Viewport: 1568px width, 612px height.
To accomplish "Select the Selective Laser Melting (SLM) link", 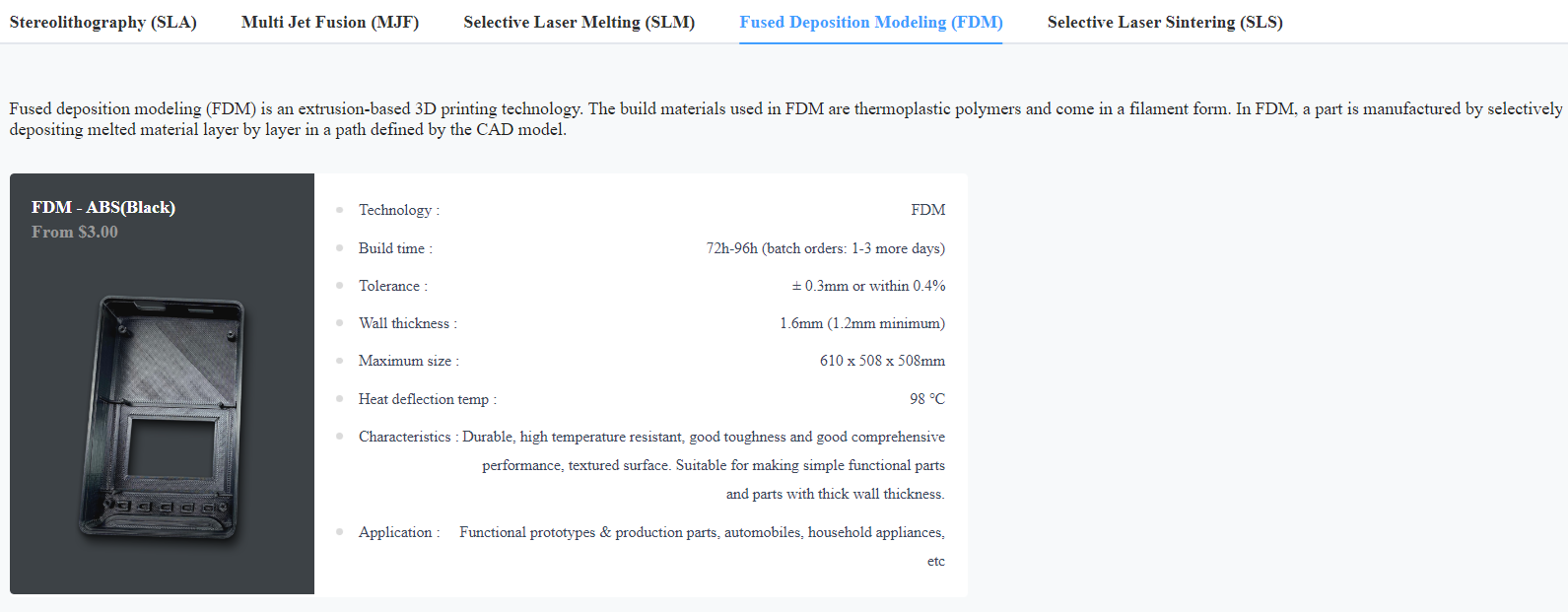I will tap(579, 21).
